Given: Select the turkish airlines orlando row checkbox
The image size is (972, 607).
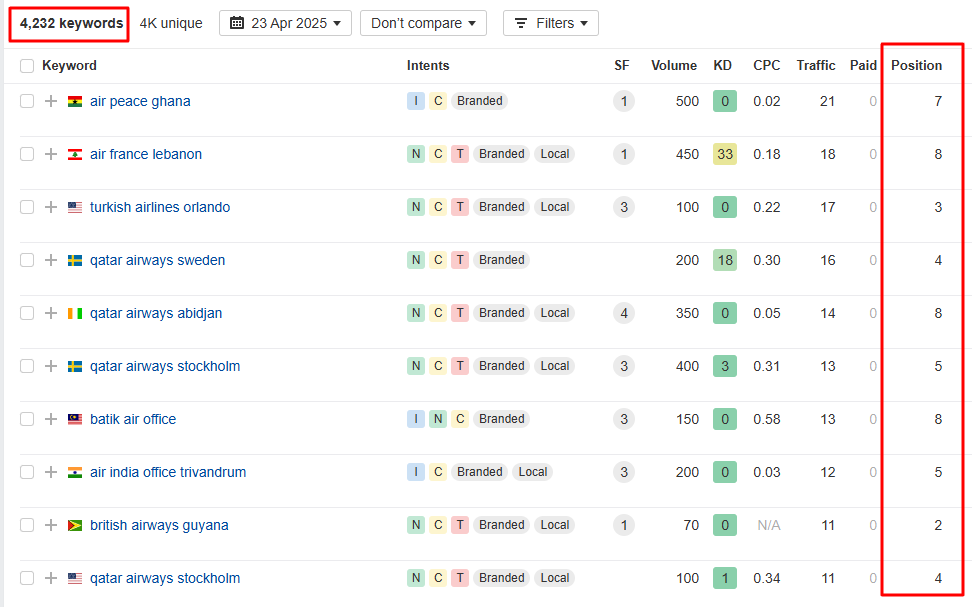Looking at the screenshot, I should (27, 207).
